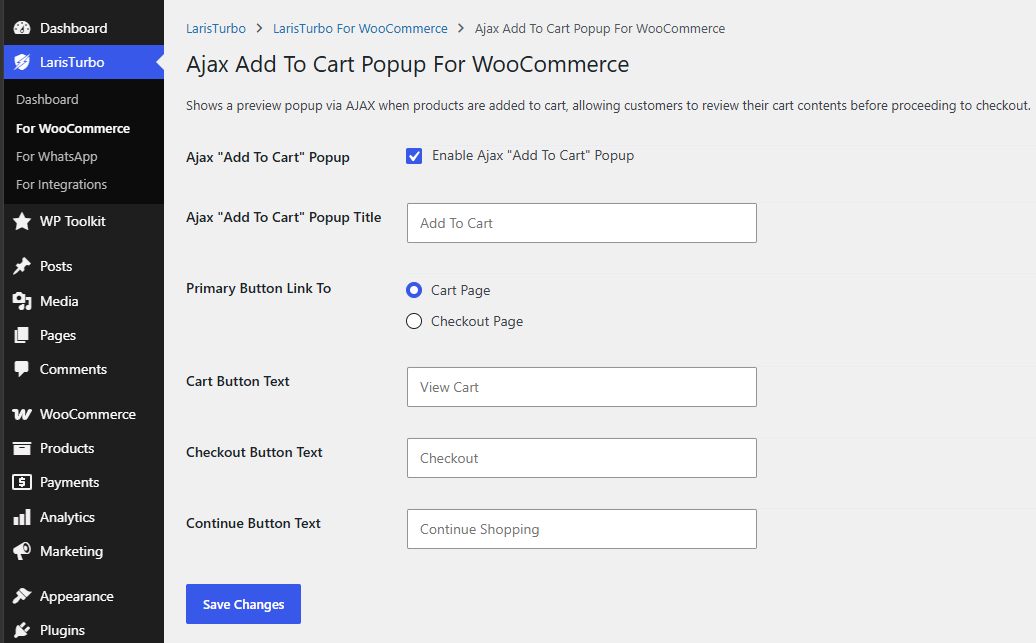The height and width of the screenshot is (643, 1036).
Task: Click the Enable Ajax "Add To Cart" Popup label
Action: [x=533, y=155]
